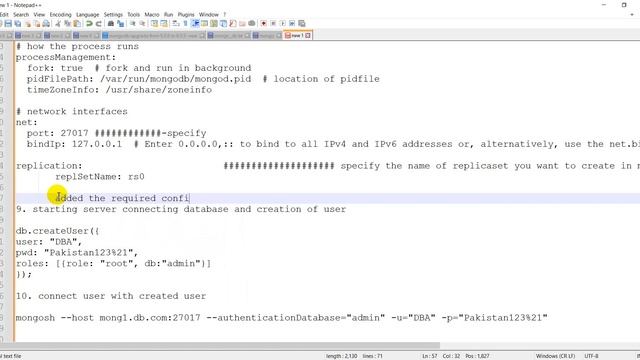Click the Ln 57 status bar entry

(429, 356)
